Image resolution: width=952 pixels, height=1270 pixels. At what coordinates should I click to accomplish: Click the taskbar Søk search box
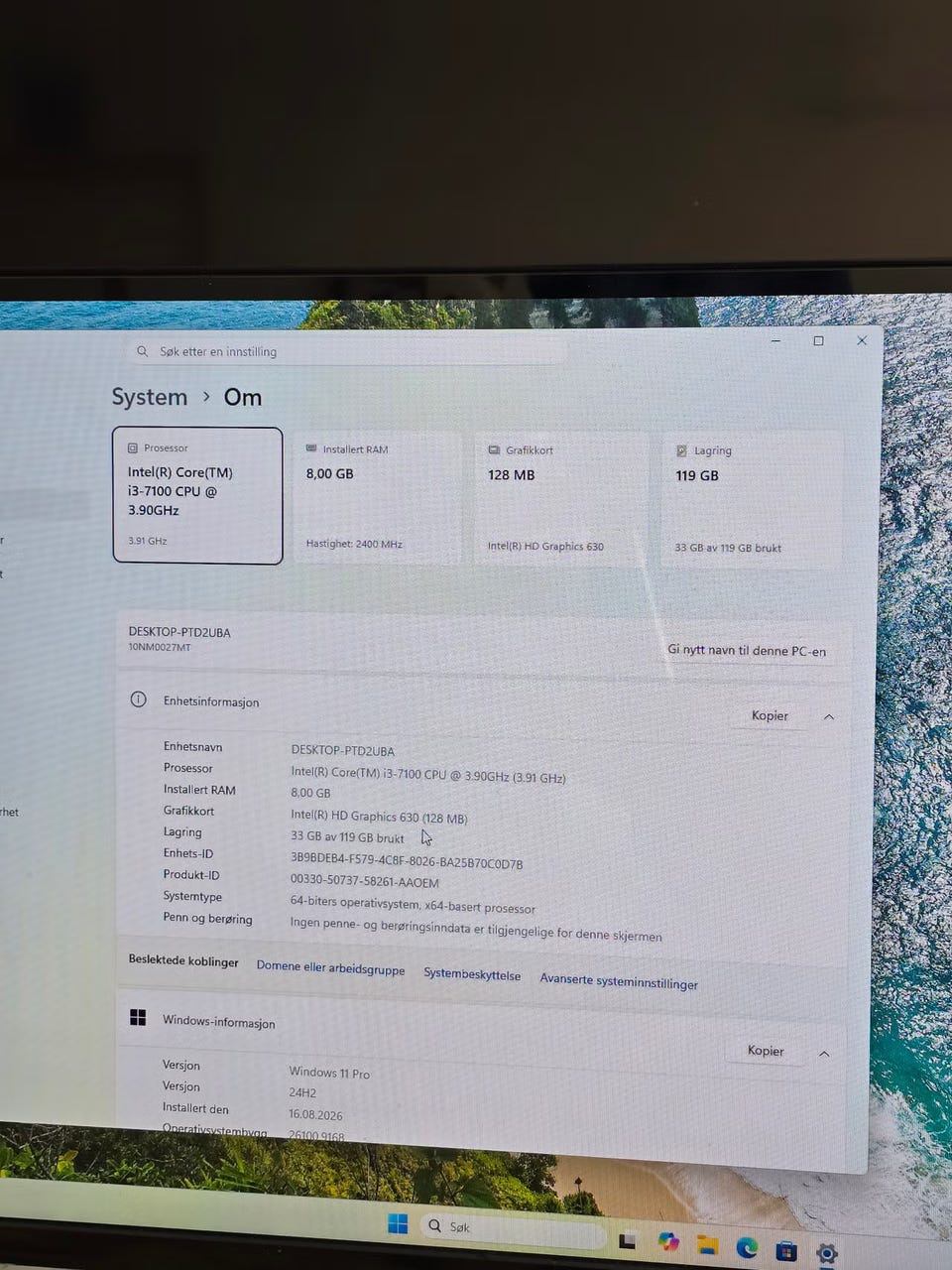coord(512,1229)
